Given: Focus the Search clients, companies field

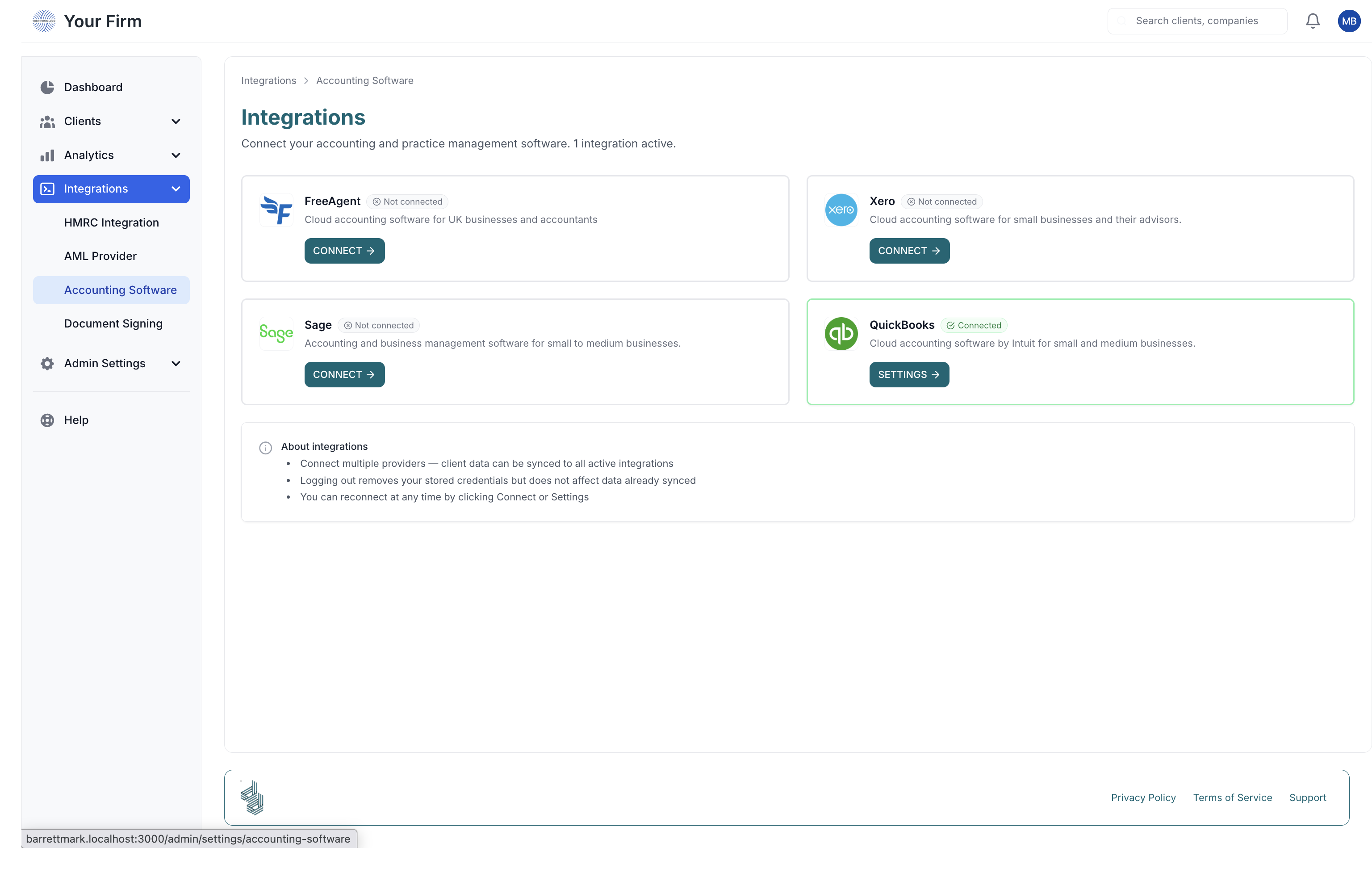Looking at the screenshot, I should click(x=1196, y=21).
